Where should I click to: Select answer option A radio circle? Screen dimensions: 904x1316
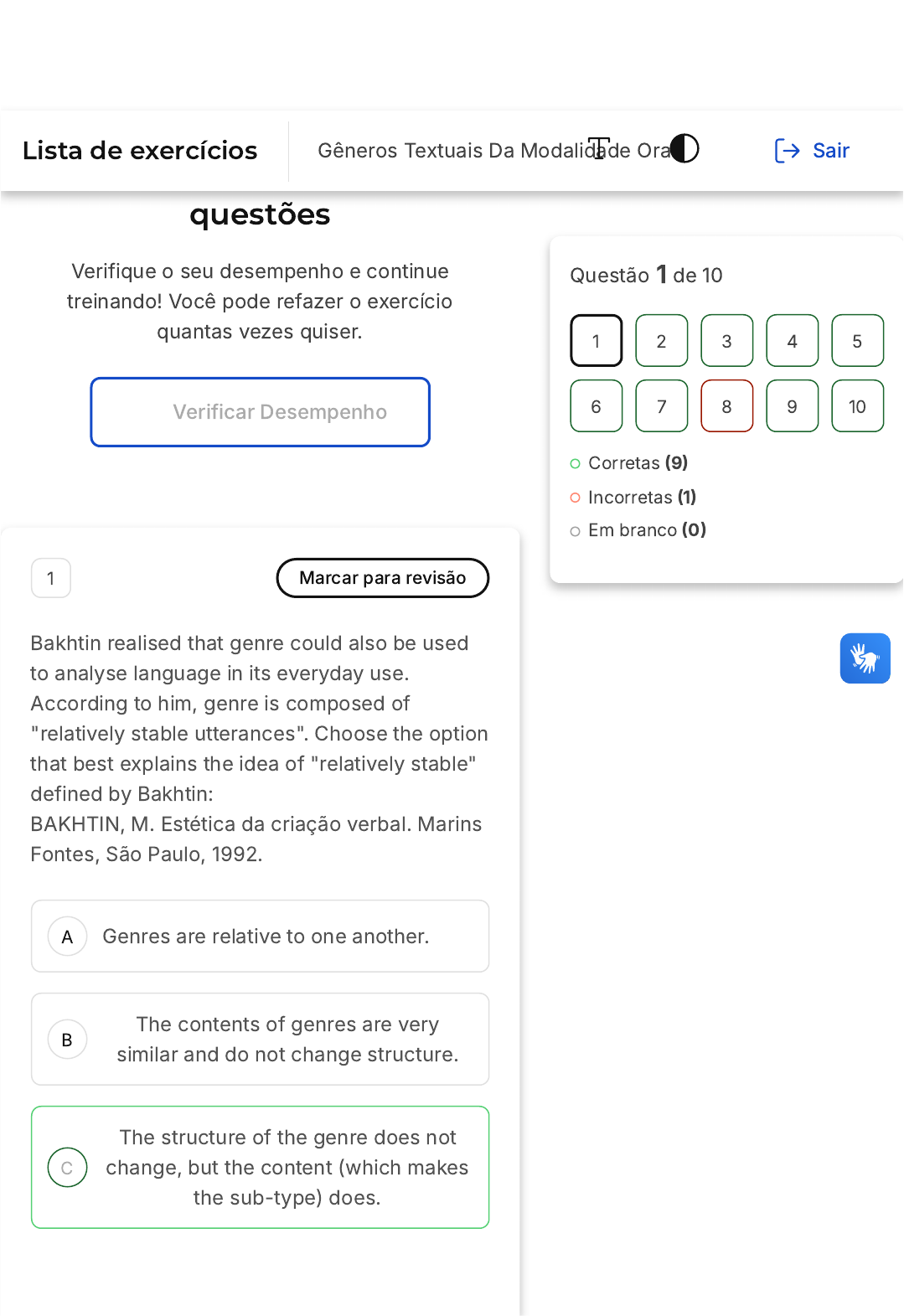click(x=67, y=937)
